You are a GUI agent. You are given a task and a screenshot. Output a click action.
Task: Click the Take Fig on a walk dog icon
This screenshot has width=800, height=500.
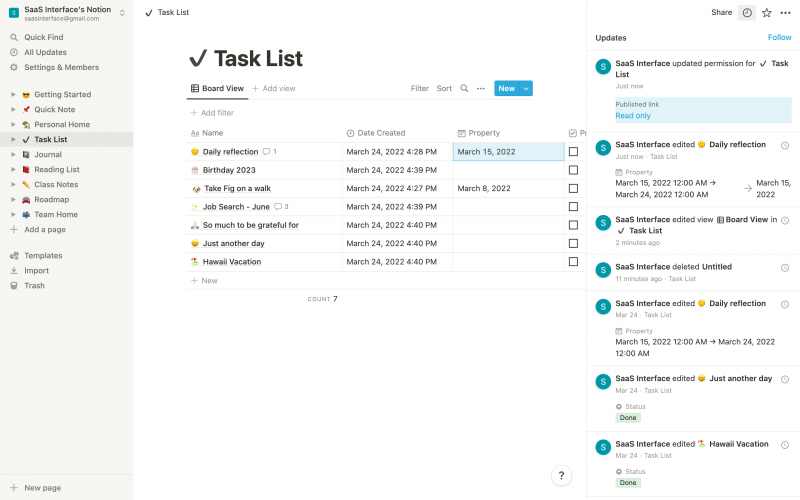196,188
